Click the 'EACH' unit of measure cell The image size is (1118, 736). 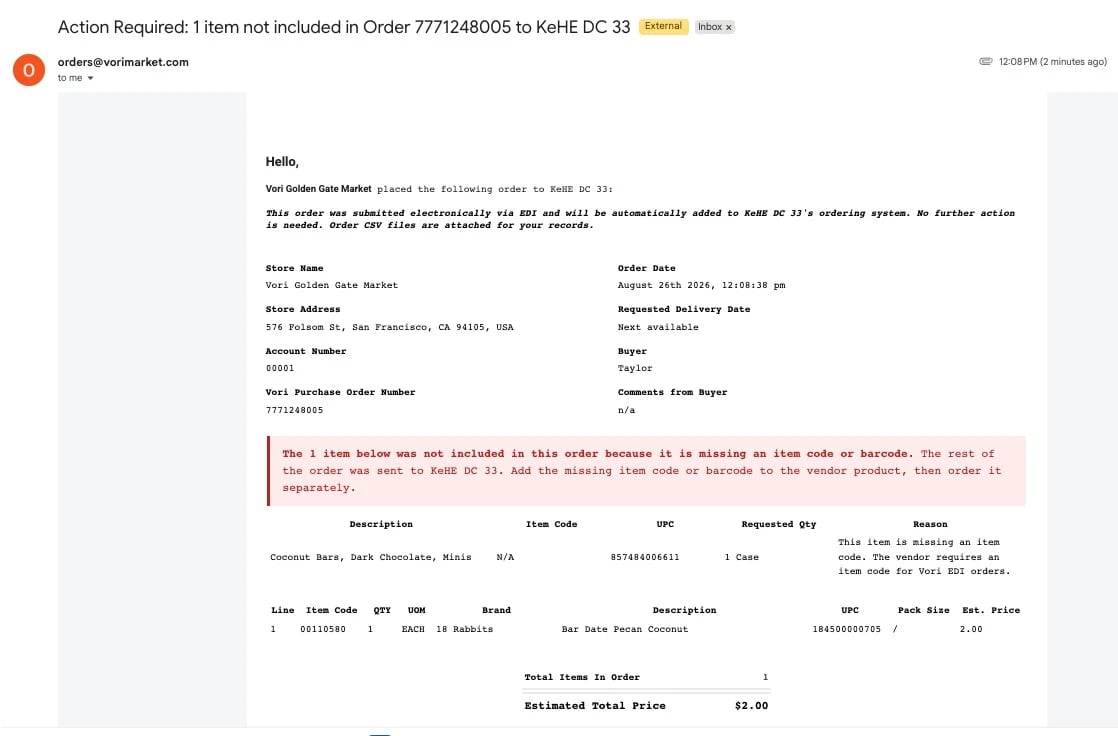point(413,629)
